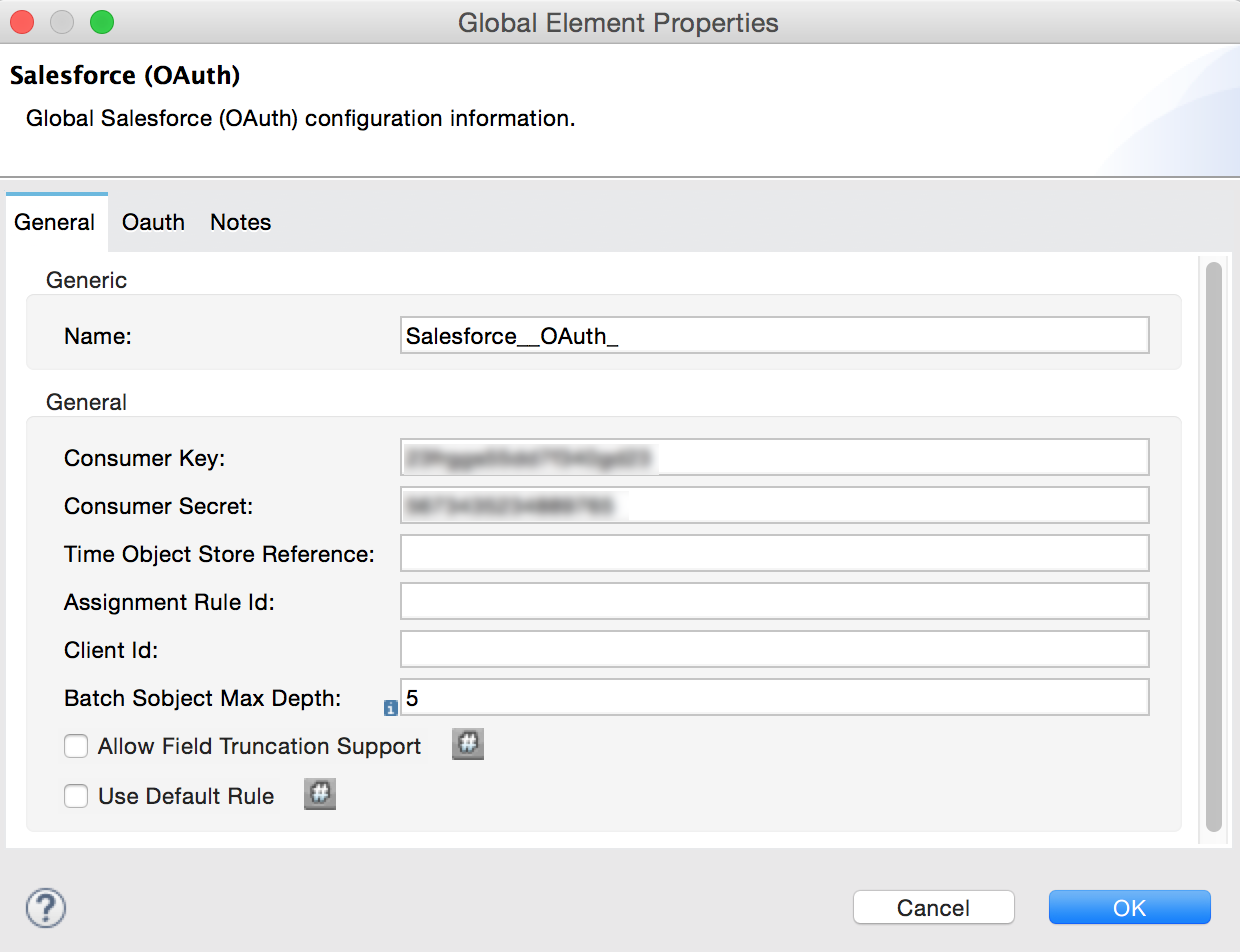Click info icon near Batch Sobject Max Depth
Screen dimensions: 1240x952
pos(391,708)
